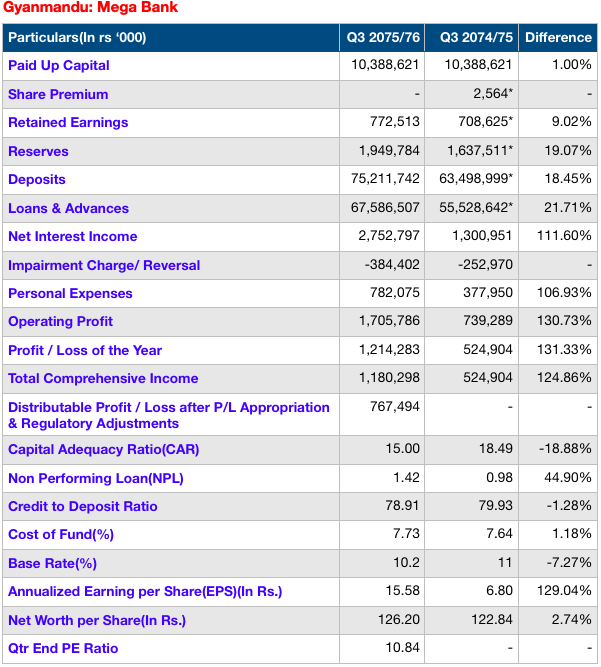Select the Reserves value '1,949,784'

pos(389,151)
